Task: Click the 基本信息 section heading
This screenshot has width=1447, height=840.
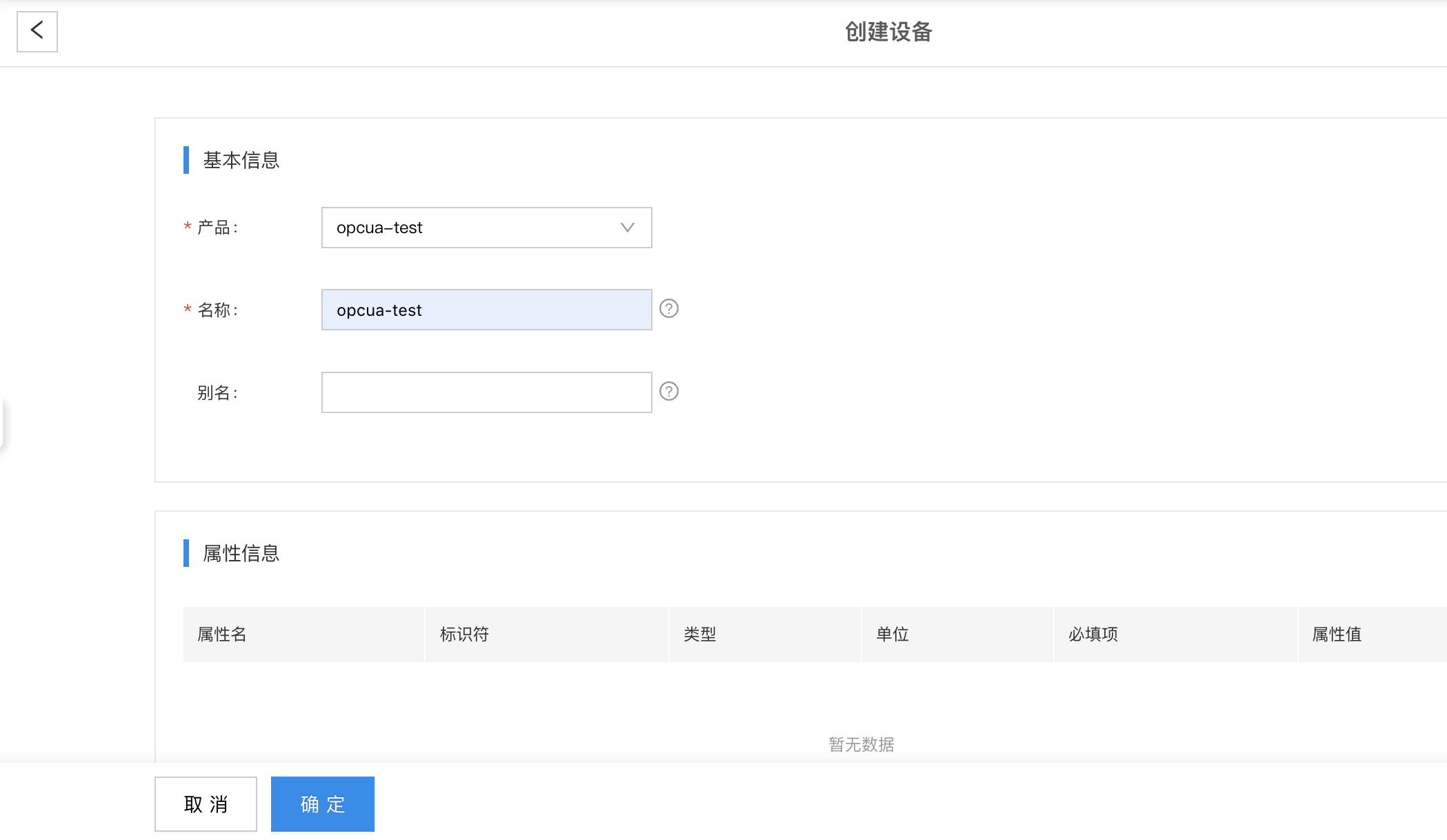Action: click(x=241, y=160)
